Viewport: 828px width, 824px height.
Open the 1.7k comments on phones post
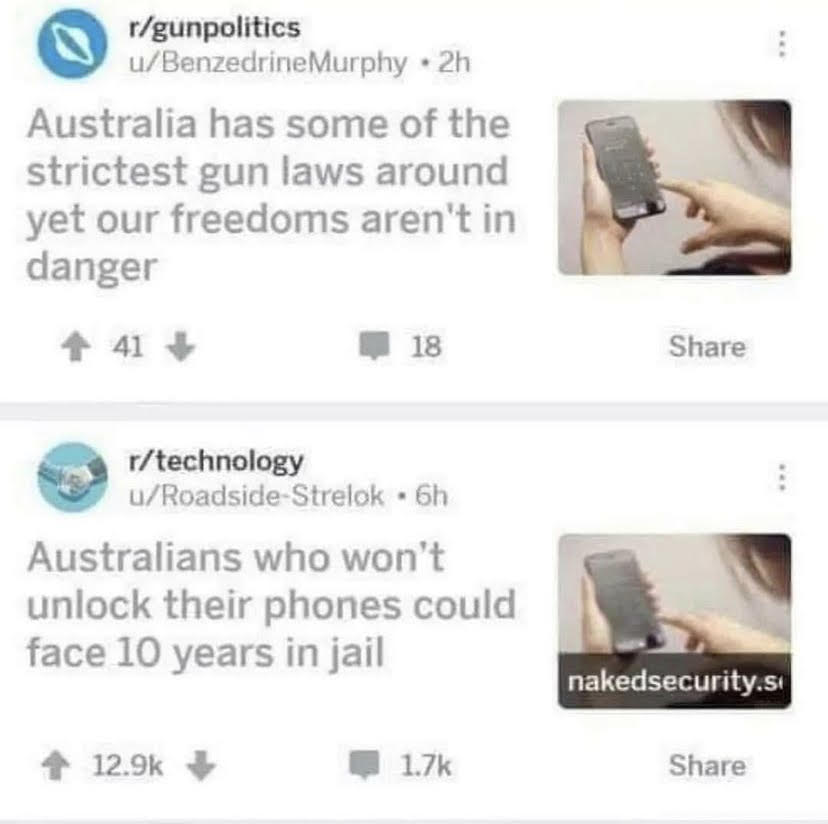click(400, 765)
